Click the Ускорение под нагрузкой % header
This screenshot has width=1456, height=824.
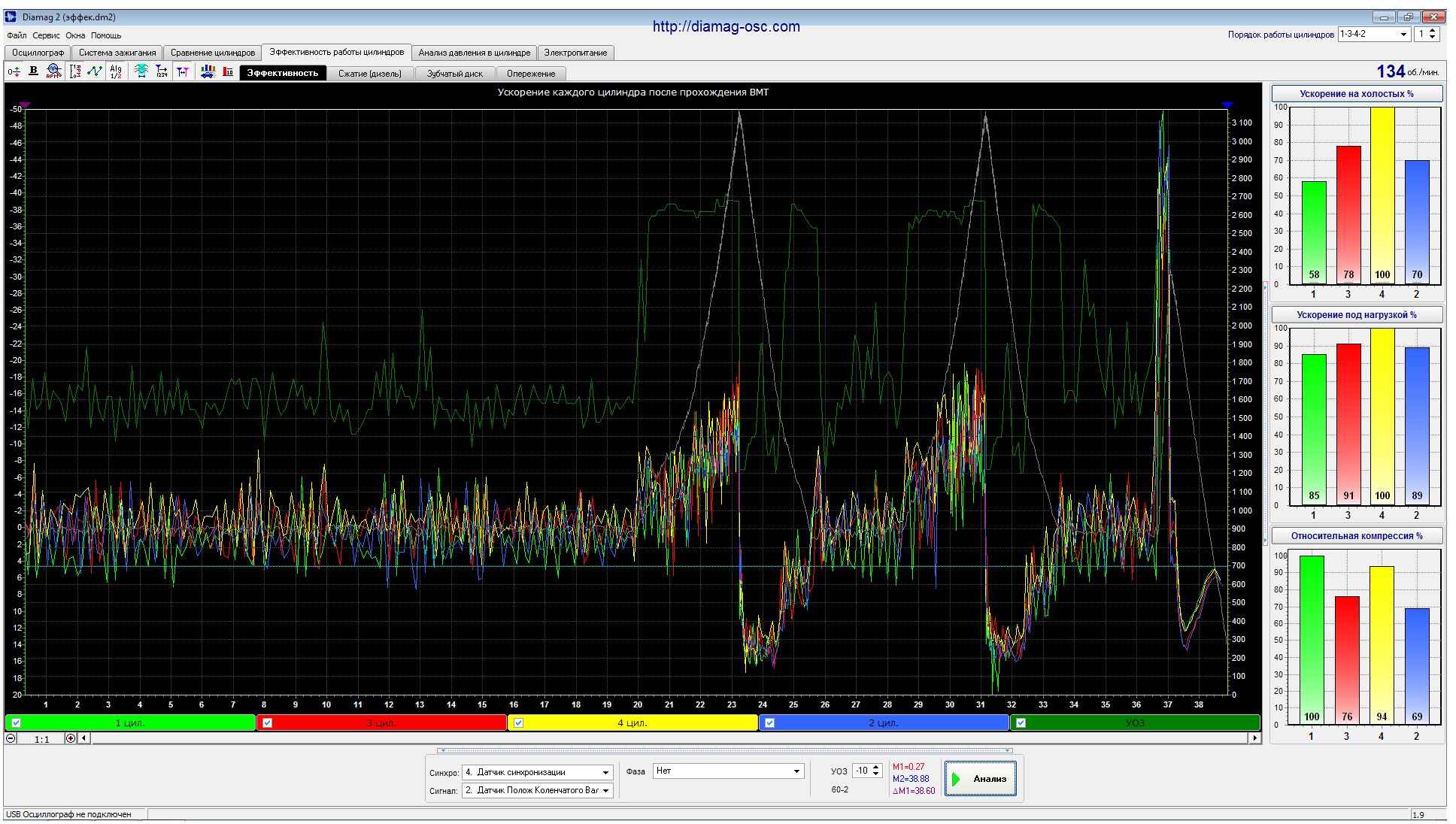click(x=1357, y=315)
